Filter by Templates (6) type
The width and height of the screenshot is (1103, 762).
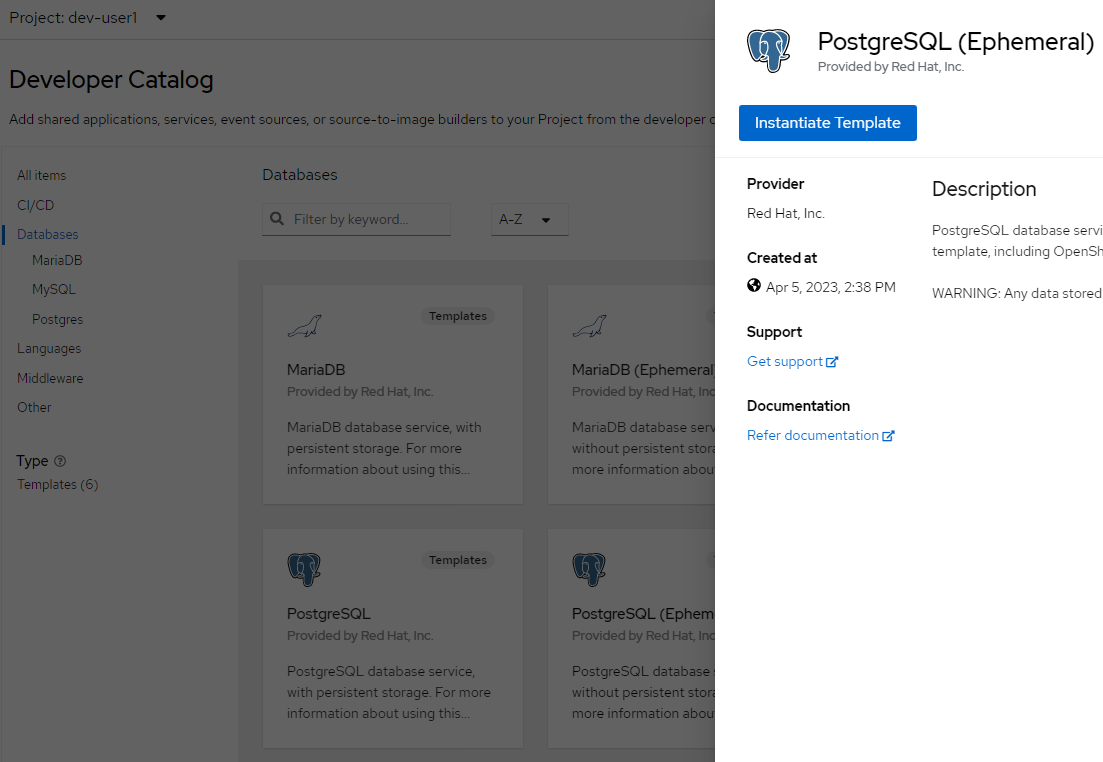pyautogui.click(x=58, y=485)
